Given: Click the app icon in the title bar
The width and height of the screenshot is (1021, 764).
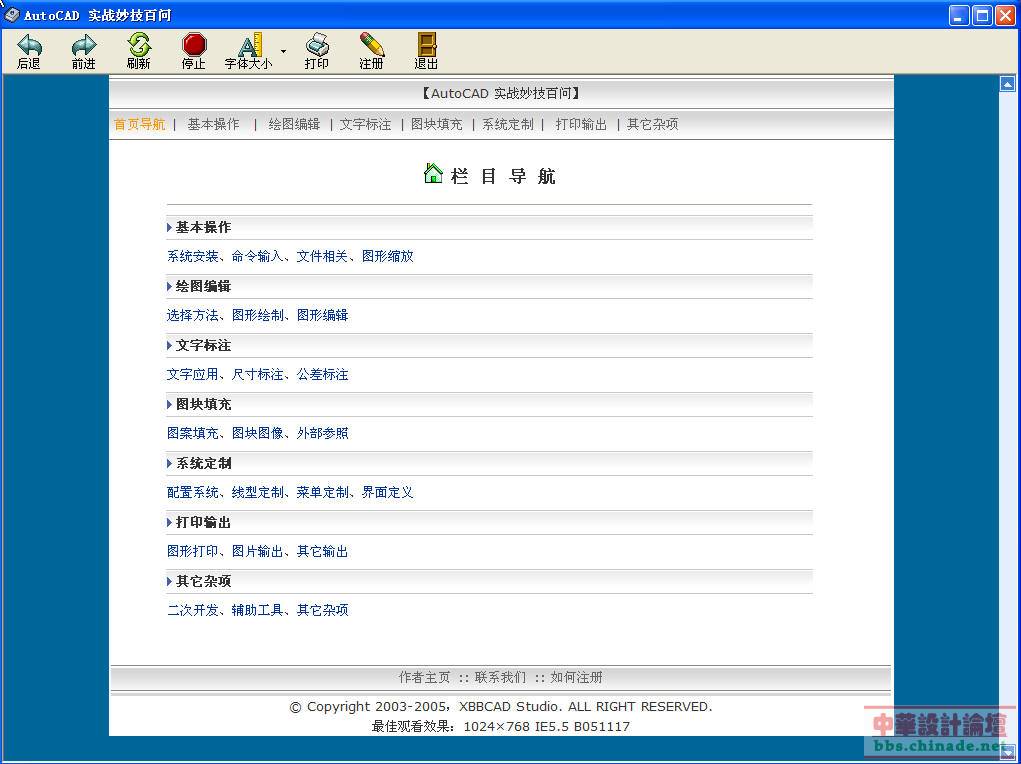Looking at the screenshot, I should pos(11,14).
